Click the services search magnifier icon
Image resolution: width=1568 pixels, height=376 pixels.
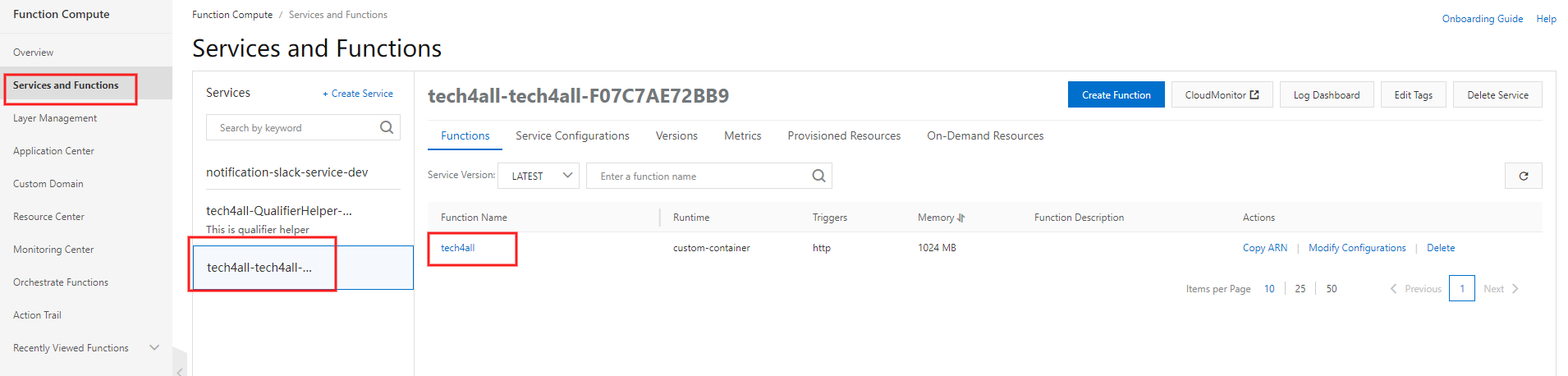[387, 127]
